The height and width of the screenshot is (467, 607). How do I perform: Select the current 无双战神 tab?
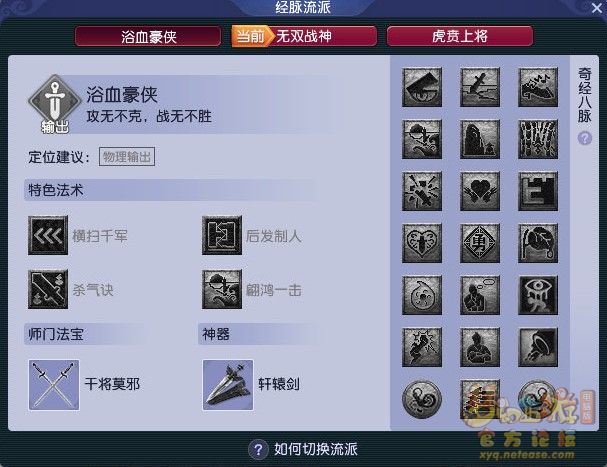pos(304,36)
